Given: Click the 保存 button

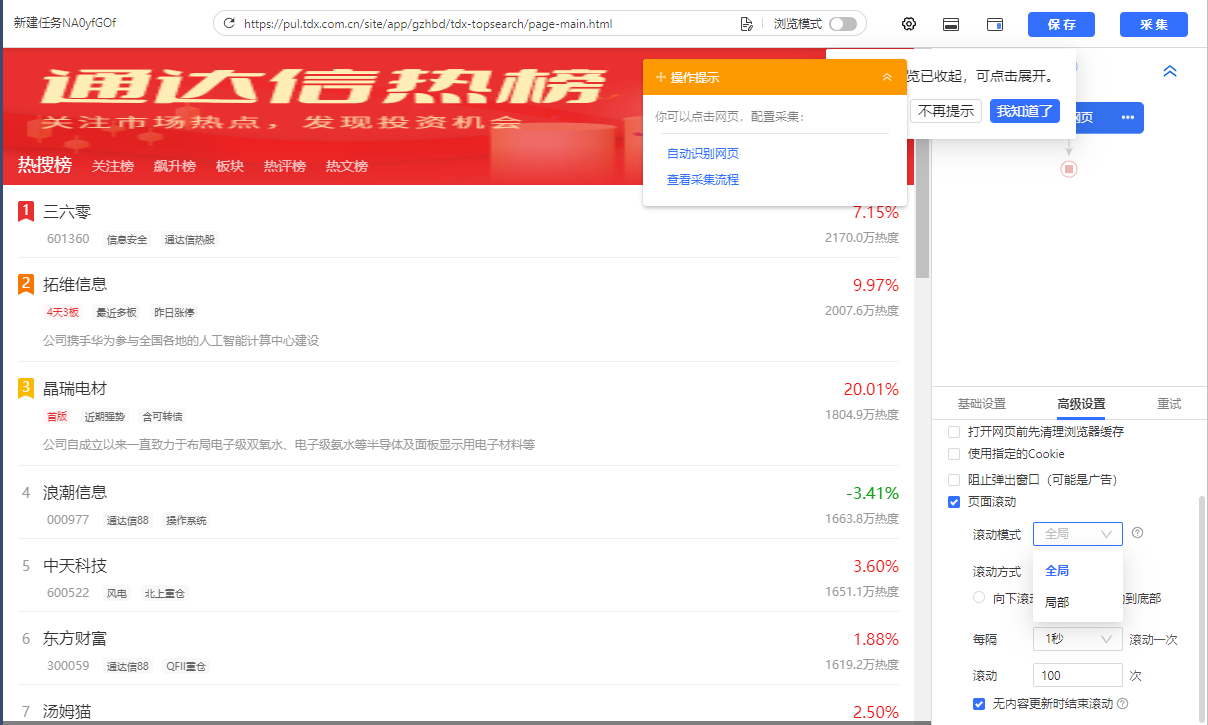Looking at the screenshot, I should point(1062,25).
